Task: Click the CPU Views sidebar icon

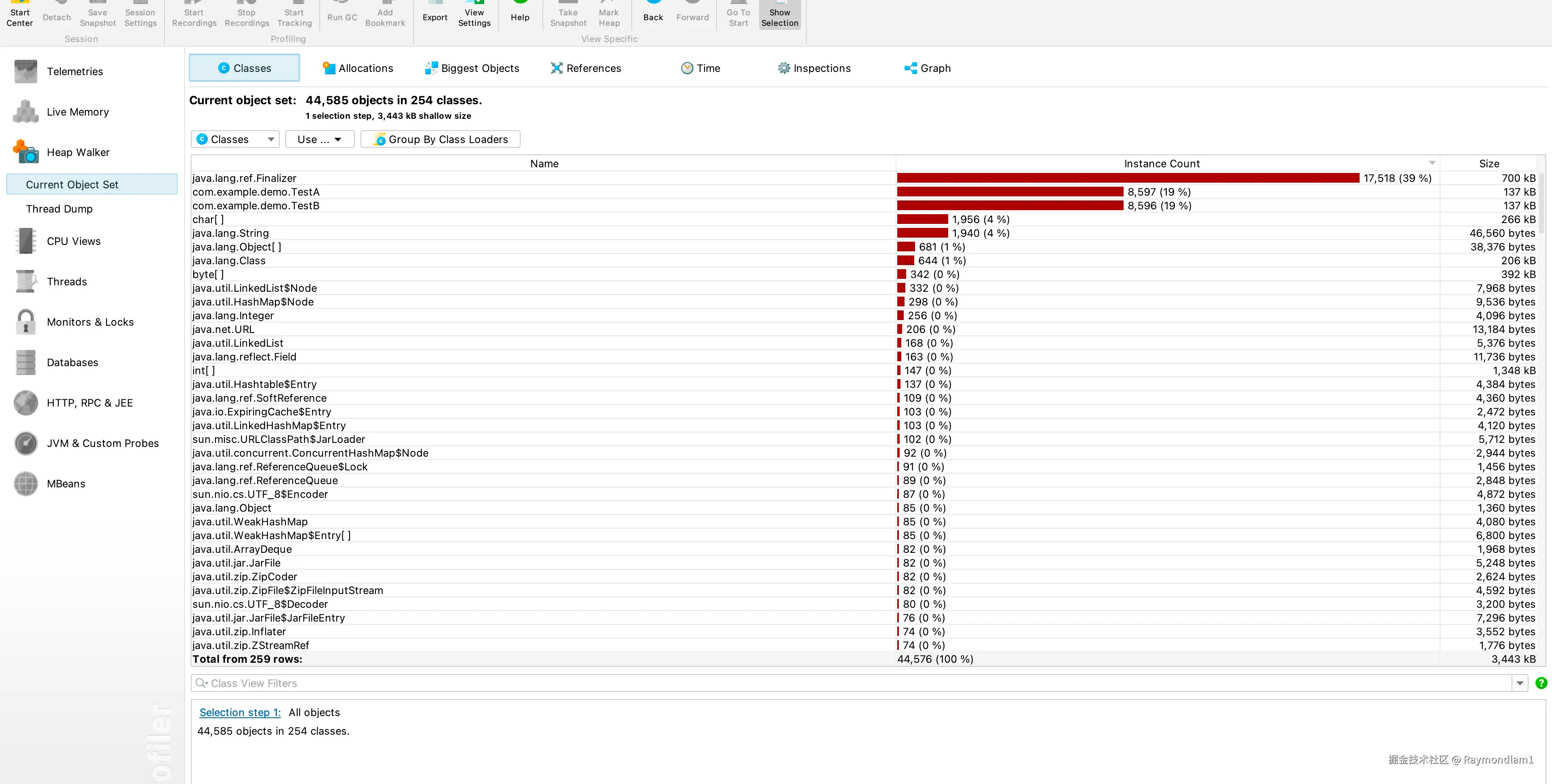Action: [x=25, y=241]
